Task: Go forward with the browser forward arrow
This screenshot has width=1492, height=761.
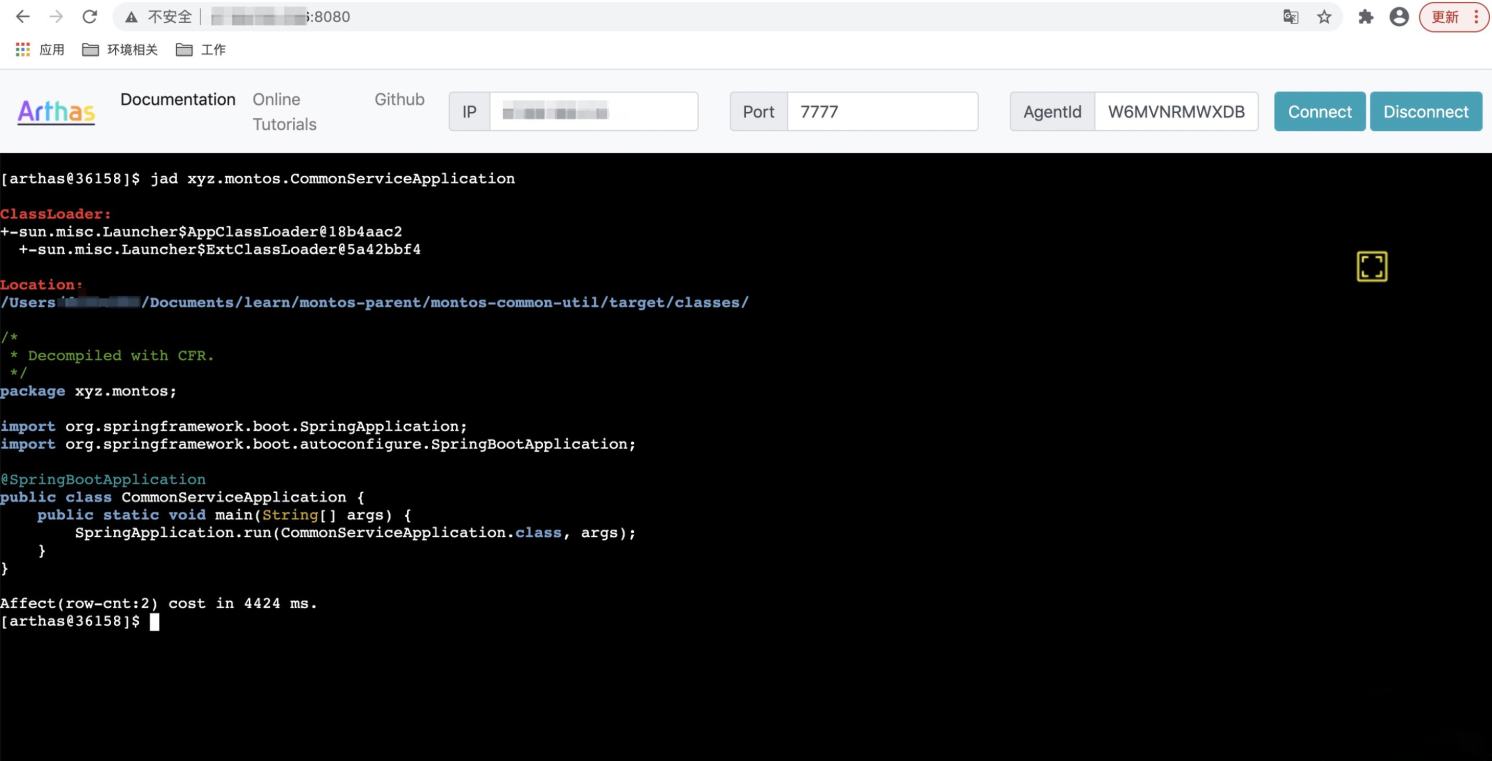Action: pos(56,17)
